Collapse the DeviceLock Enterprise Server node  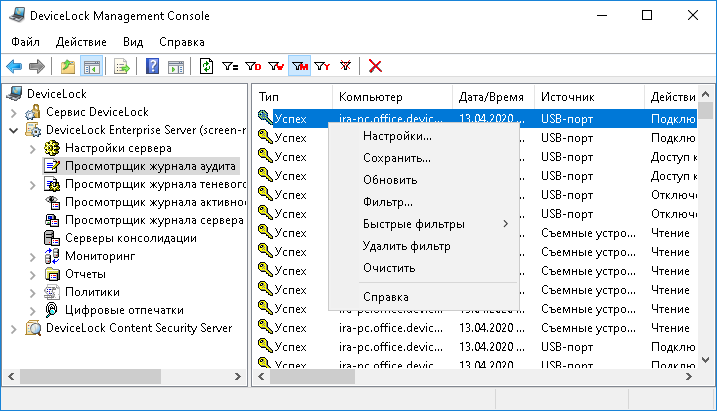tap(14, 130)
